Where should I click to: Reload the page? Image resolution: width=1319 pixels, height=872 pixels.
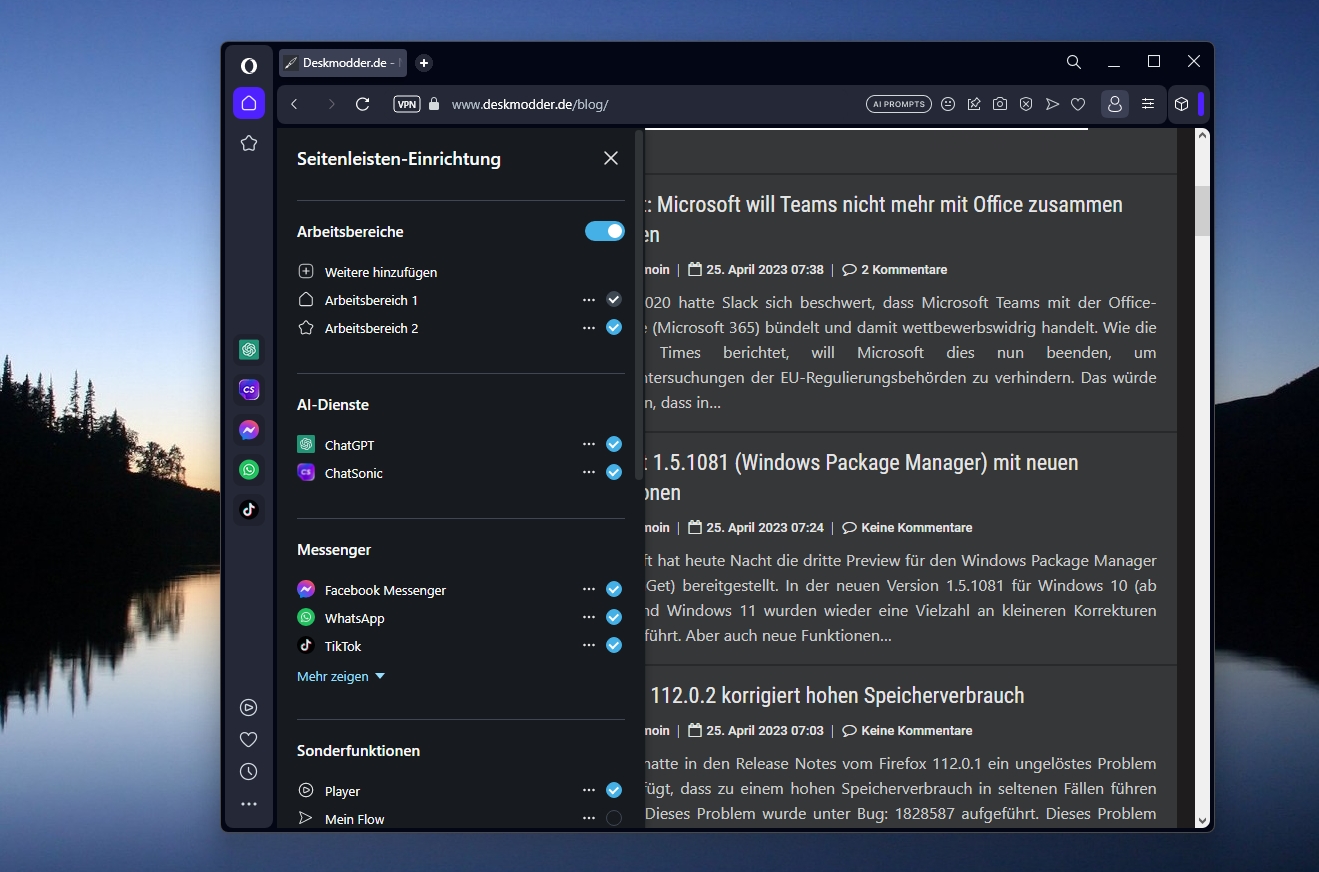coord(363,104)
